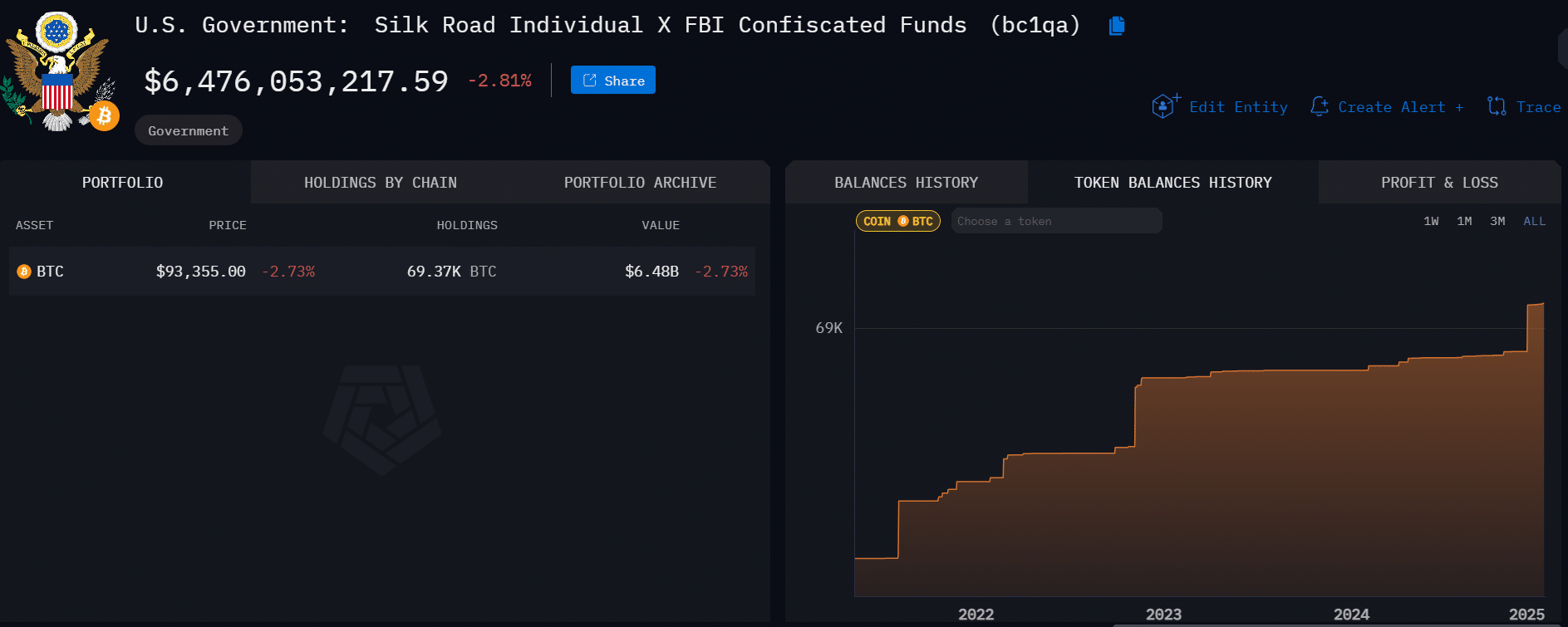Screen dimensions: 1568x627
Task: Open the Balances History tab
Action: pyautogui.click(x=906, y=183)
